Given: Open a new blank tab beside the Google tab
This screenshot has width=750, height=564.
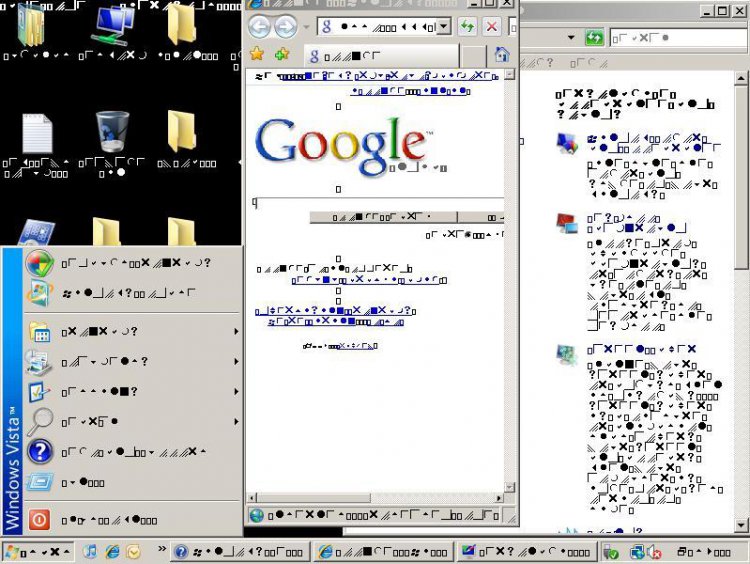Looking at the screenshot, I should [x=473, y=56].
